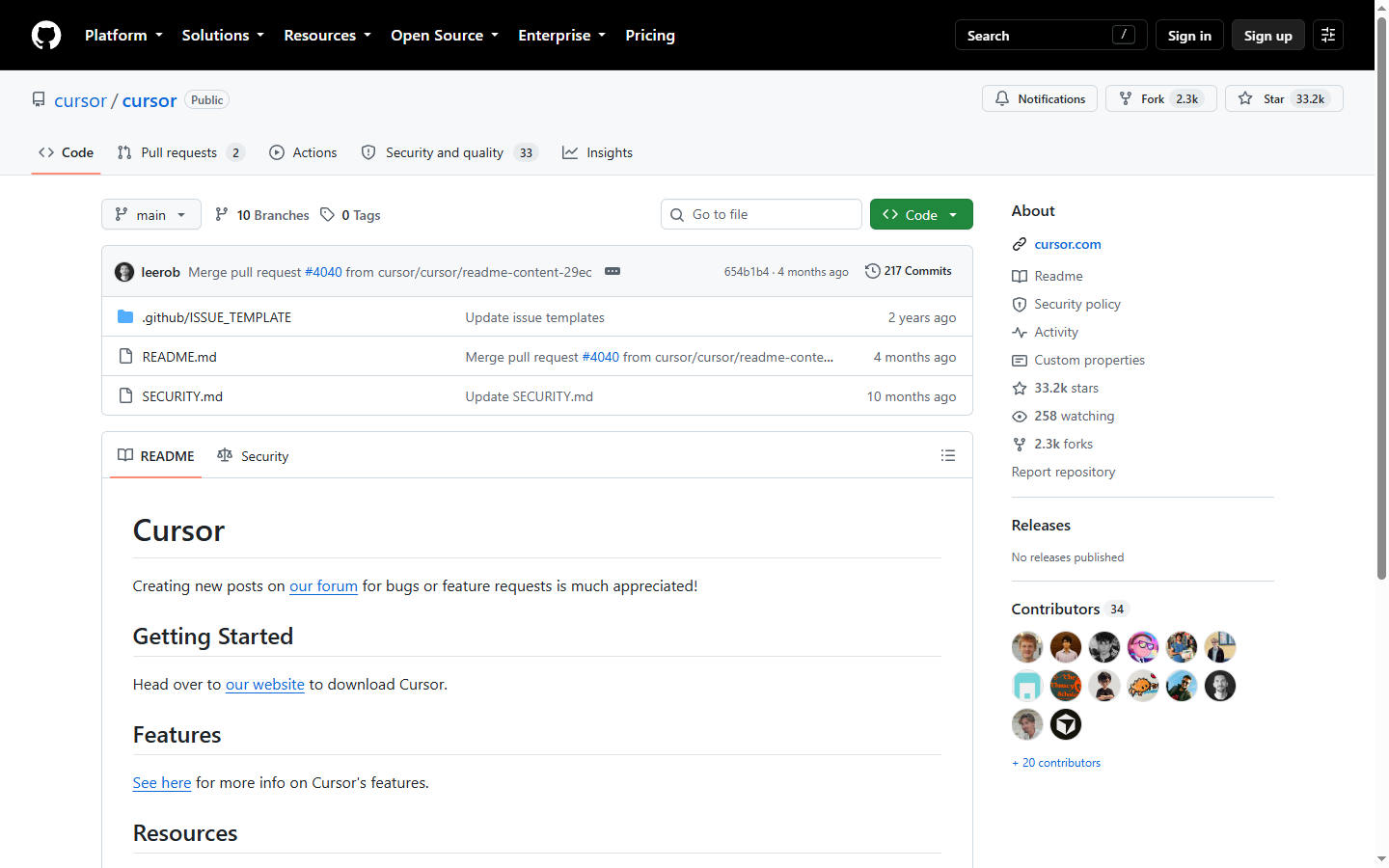View the 10 Branches list
This screenshot has width=1389, height=868.
[262, 215]
